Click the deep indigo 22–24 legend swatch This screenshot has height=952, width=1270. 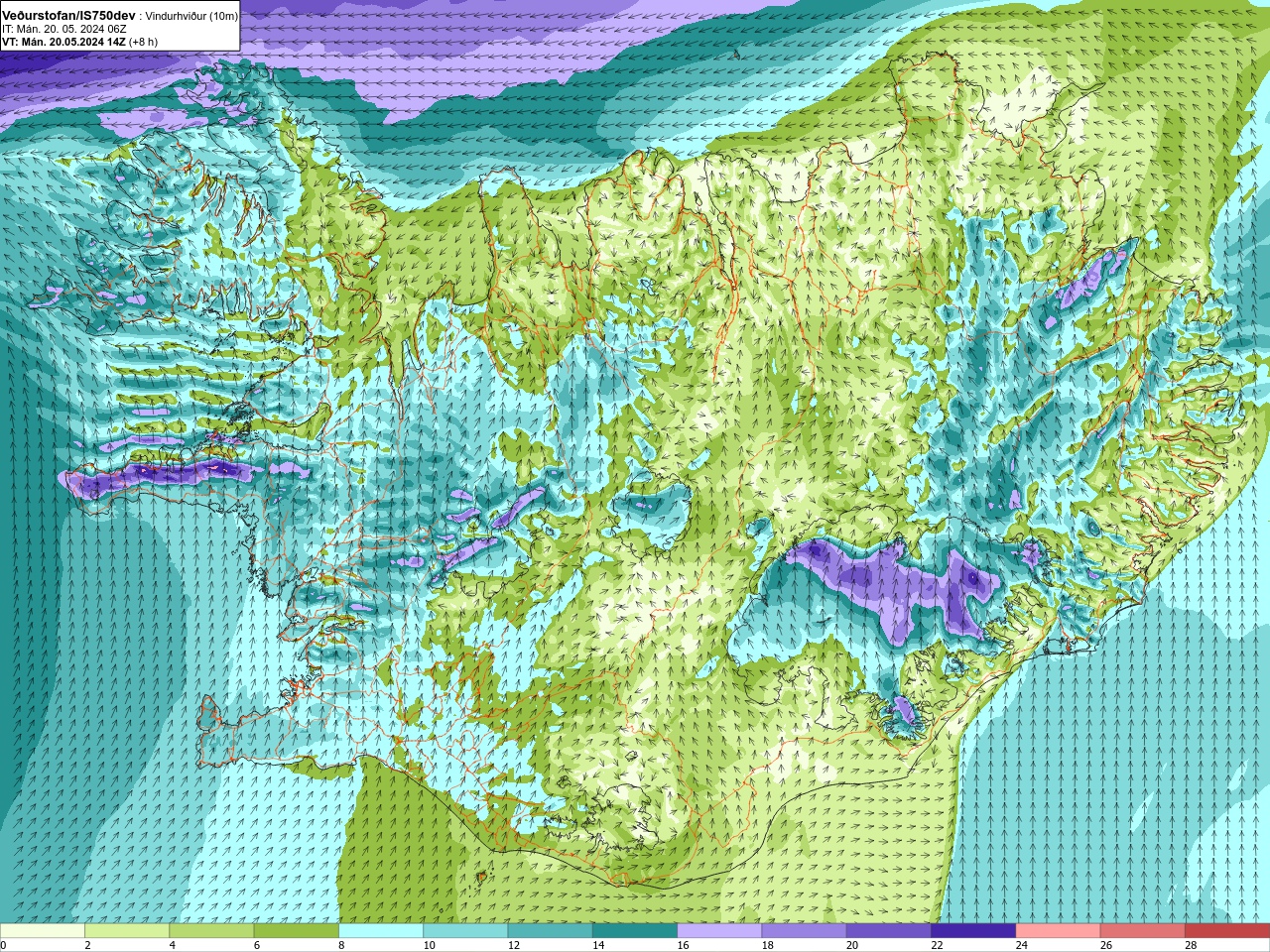point(973,931)
